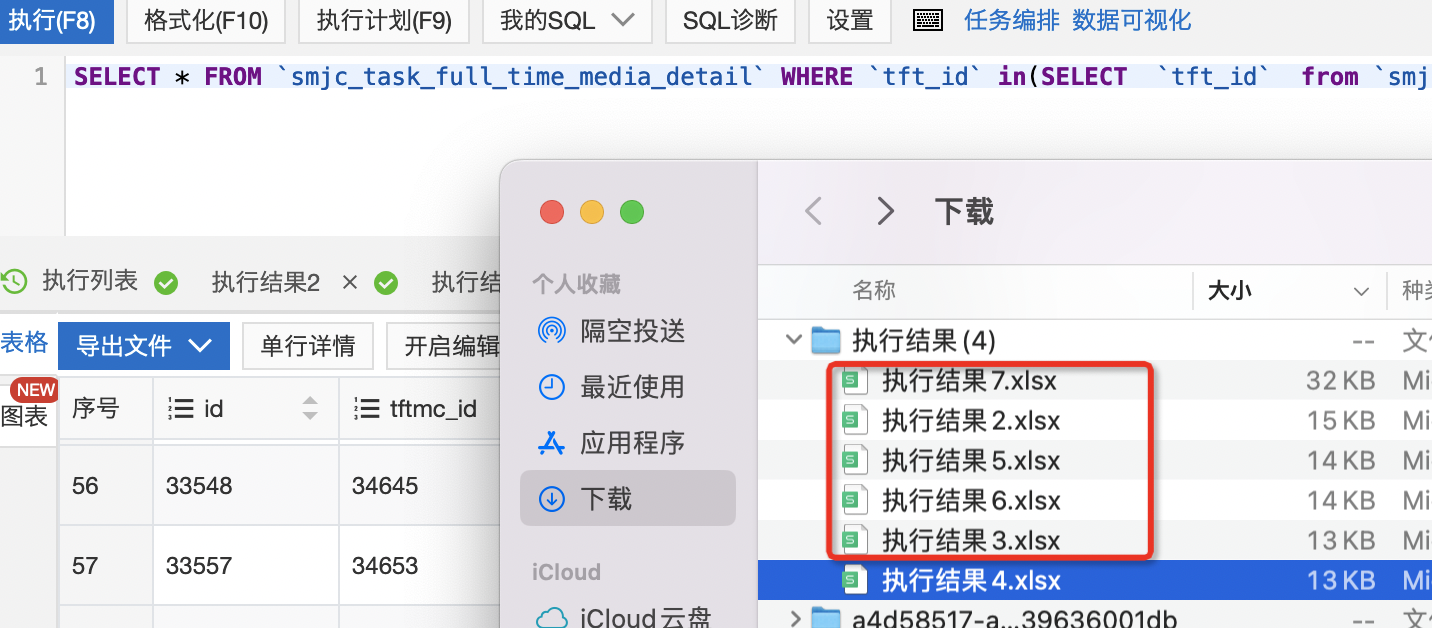The width and height of the screenshot is (1432, 628).
Task: Open the history clock icon beside 执行列表
Action: (x=14, y=282)
